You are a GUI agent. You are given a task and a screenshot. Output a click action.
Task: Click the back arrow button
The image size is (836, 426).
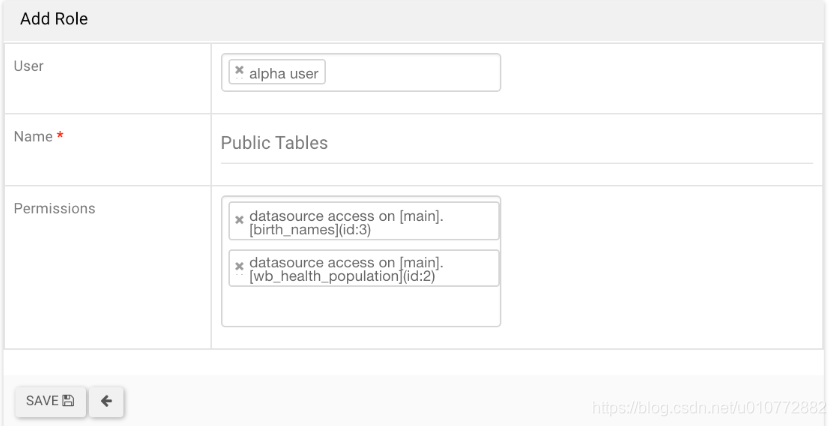pyautogui.click(x=106, y=401)
